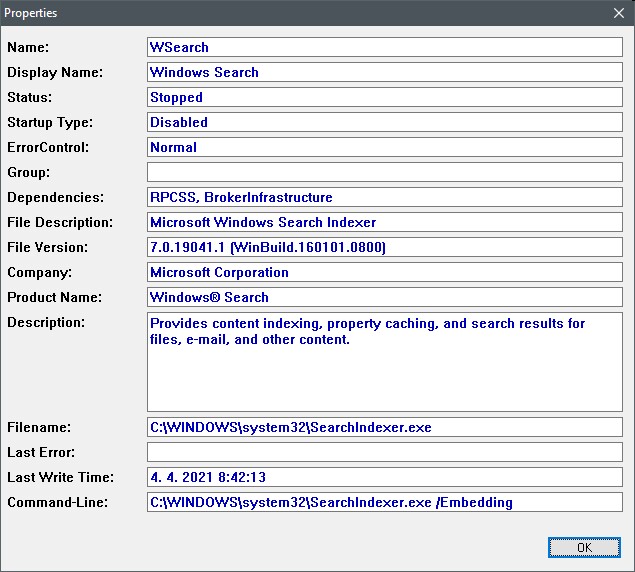635x572 pixels.
Task: Click the empty Group field
Action: [x=385, y=172]
